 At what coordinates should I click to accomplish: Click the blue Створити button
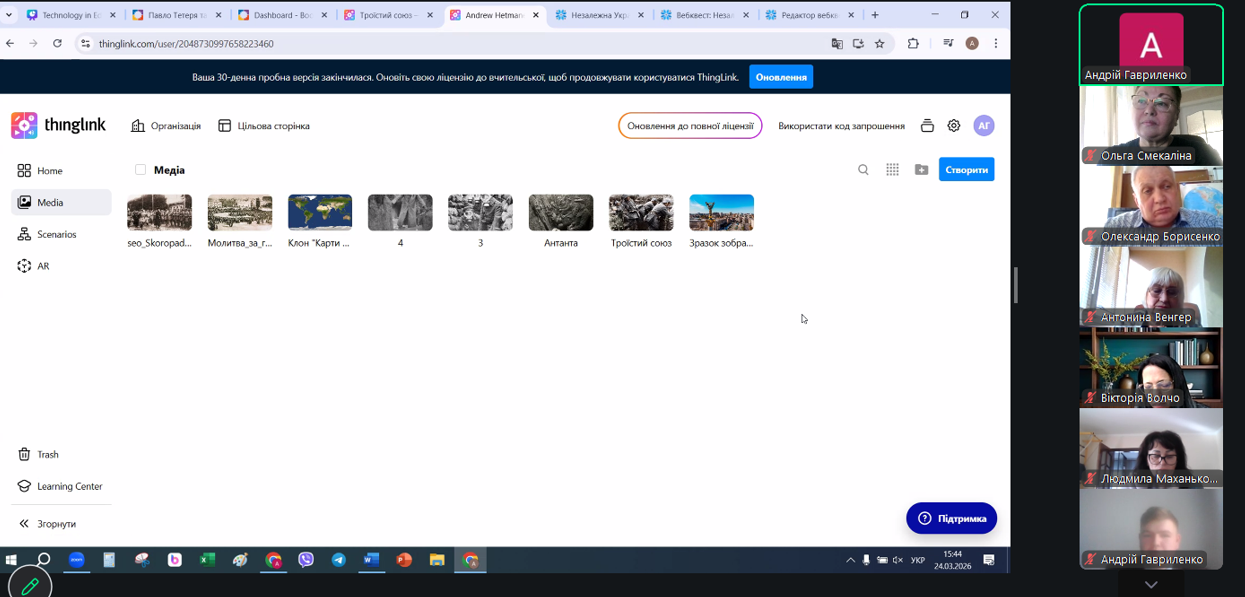[x=966, y=170]
